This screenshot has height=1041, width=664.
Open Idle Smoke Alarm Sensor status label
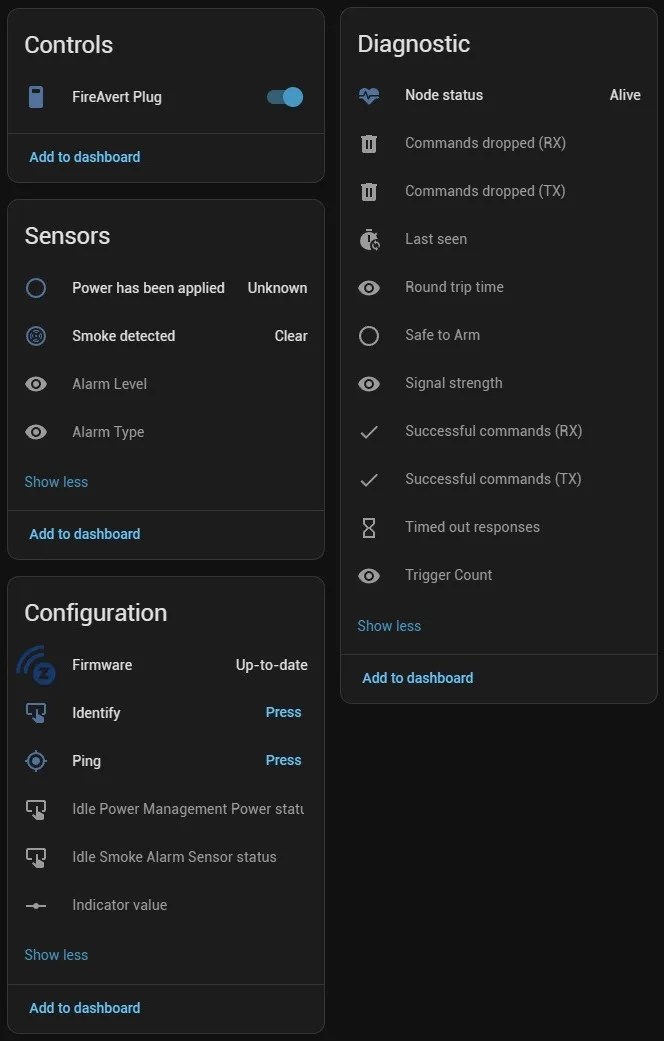coord(175,857)
